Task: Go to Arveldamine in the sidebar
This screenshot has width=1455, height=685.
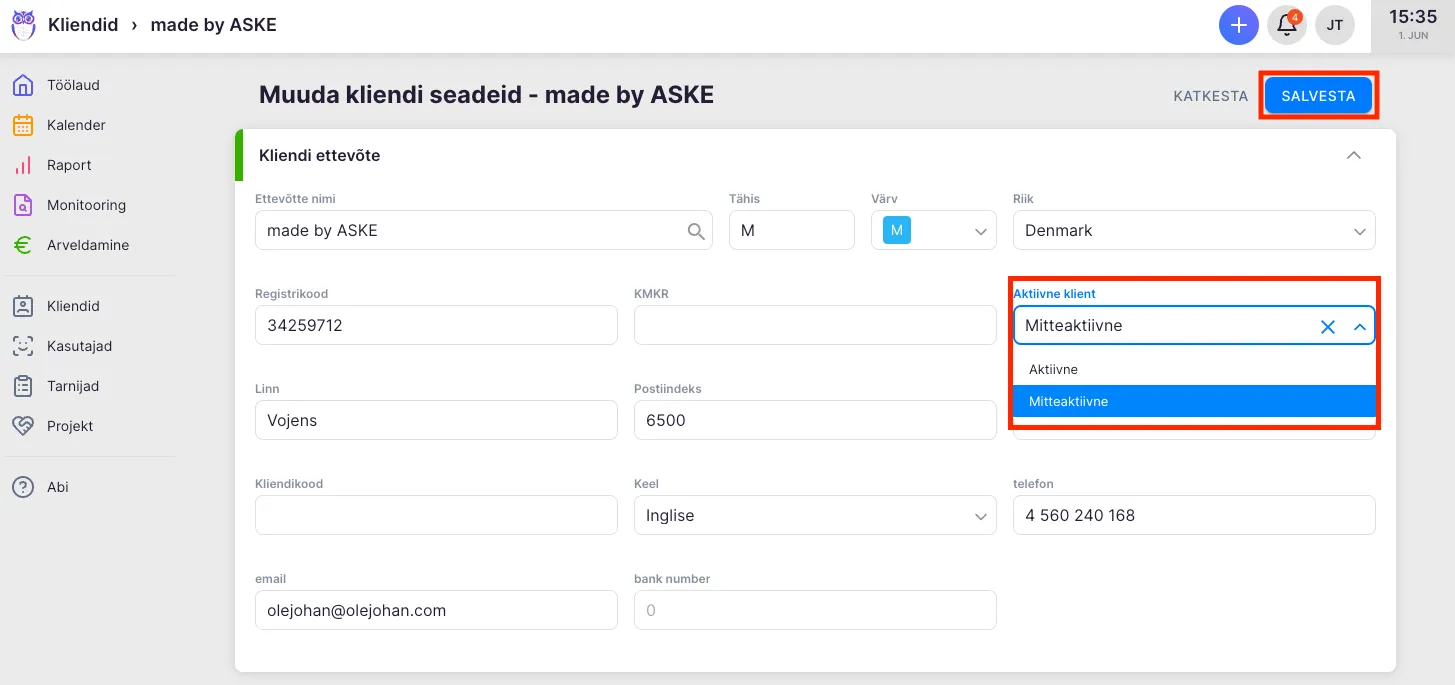Action: tap(87, 245)
